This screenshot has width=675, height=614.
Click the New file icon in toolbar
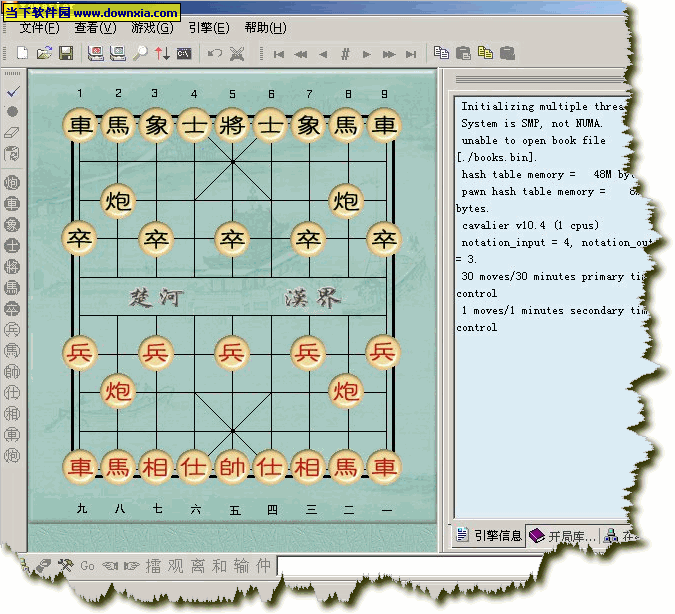[x=25, y=53]
